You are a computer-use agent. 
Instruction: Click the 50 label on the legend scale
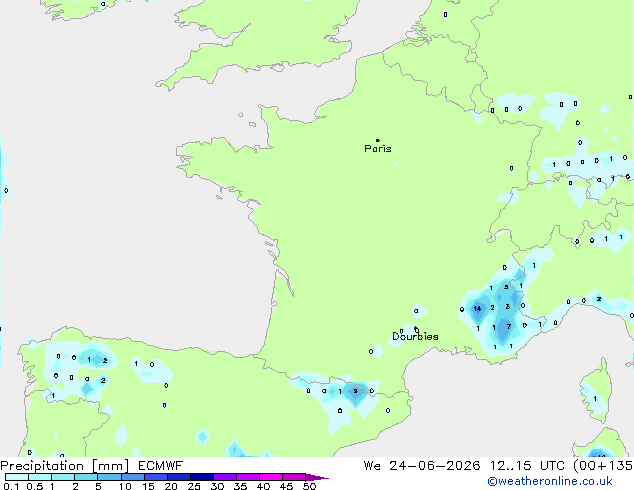(309, 486)
